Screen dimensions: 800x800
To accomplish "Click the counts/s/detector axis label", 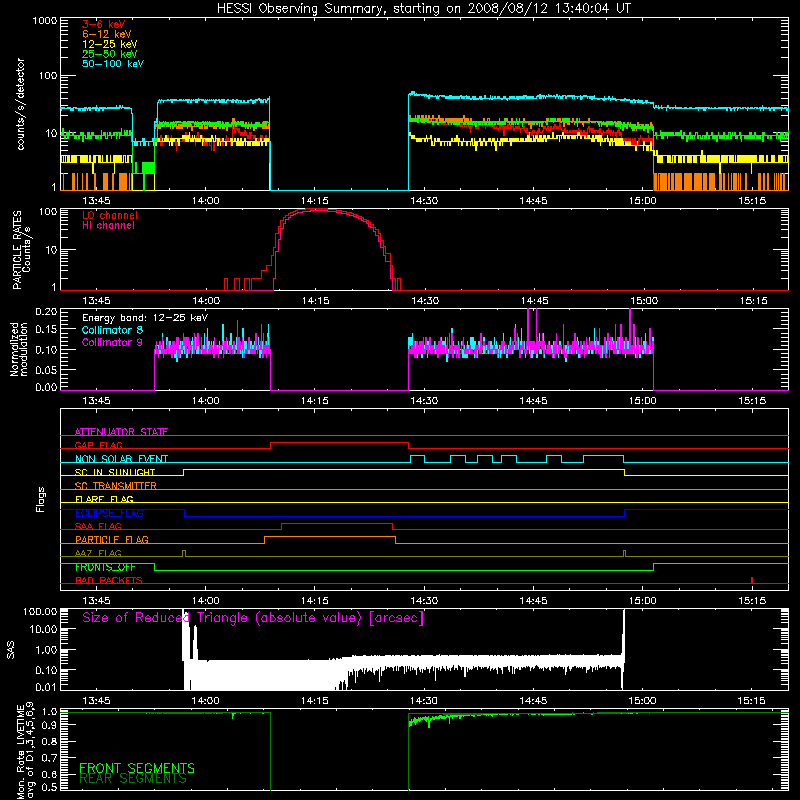I will tap(20, 104).
